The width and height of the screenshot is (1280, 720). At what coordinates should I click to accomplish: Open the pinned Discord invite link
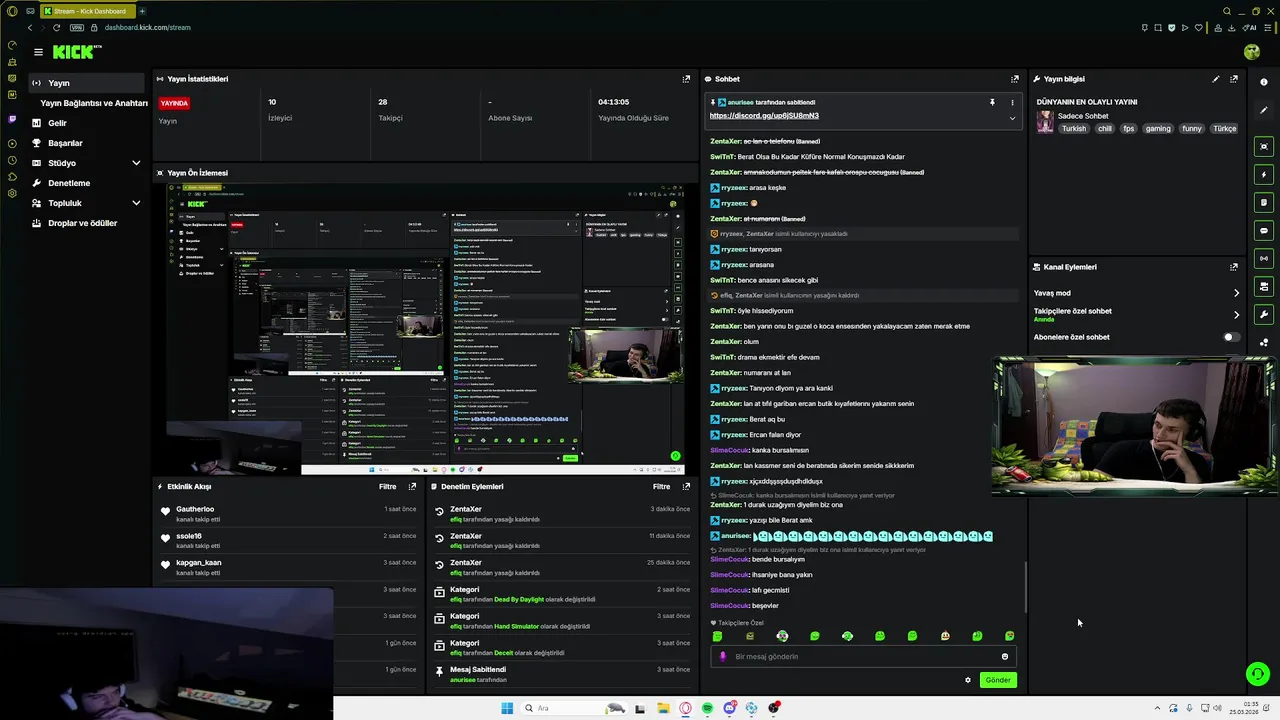click(x=764, y=115)
